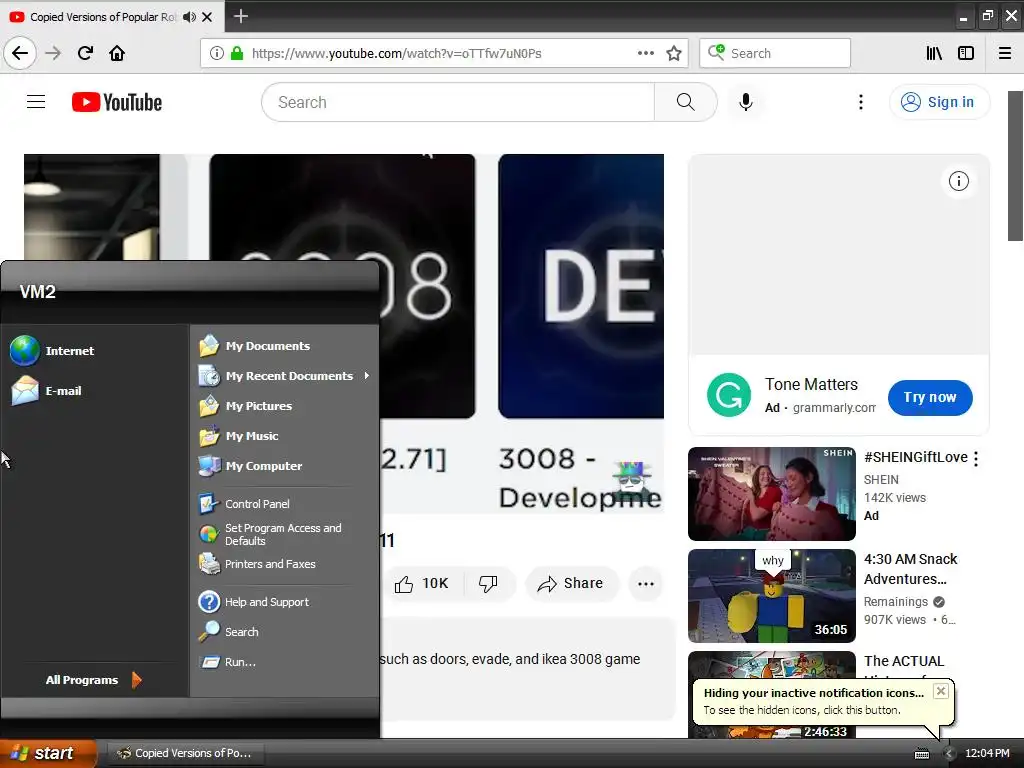Click the taskbar keyboard tray icon
1024x768 pixels.
click(x=921, y=754)
